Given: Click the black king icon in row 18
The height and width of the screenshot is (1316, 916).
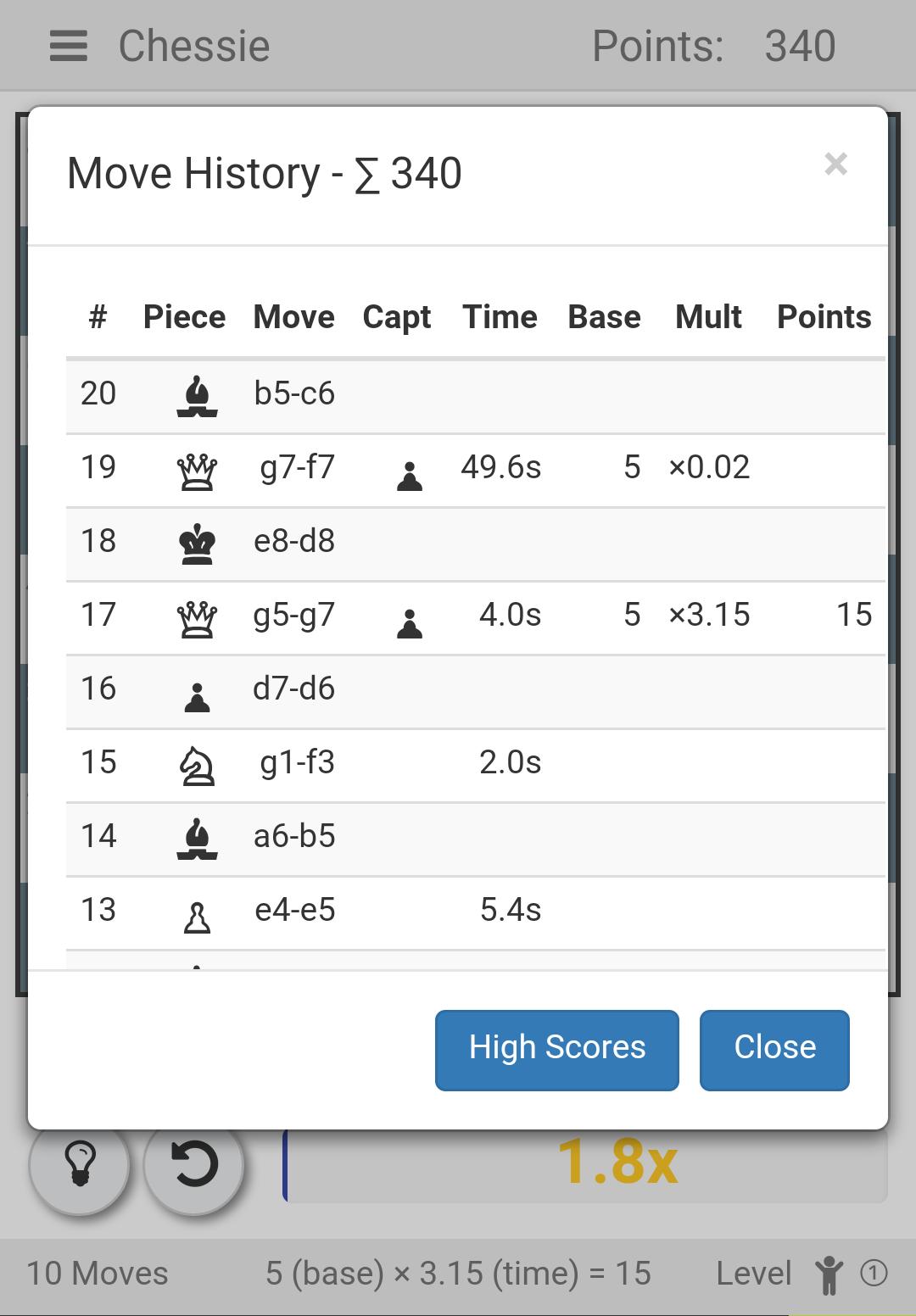Looking at the screenshot, I should click(197, 544).
